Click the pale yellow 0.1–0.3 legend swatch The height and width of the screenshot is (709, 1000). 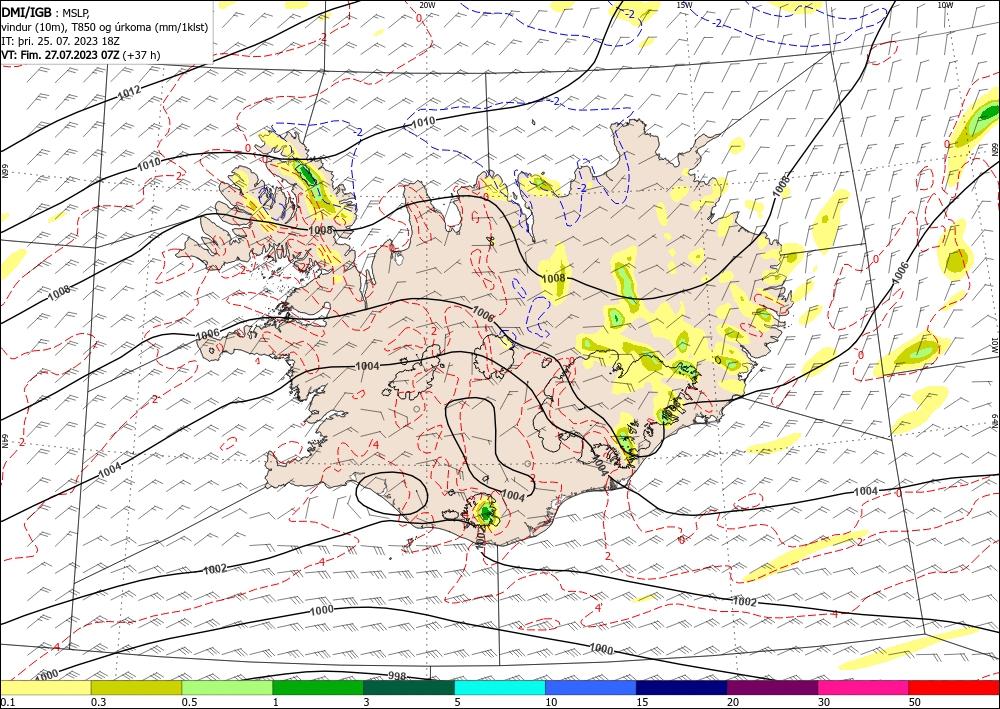pos(46,687)
